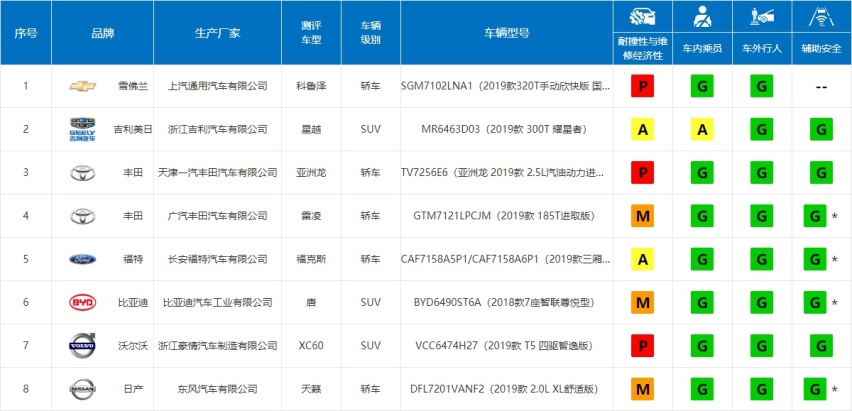
Task: Click manufacturer 上汽通用汽车有限公司
Action: [217, 86]
